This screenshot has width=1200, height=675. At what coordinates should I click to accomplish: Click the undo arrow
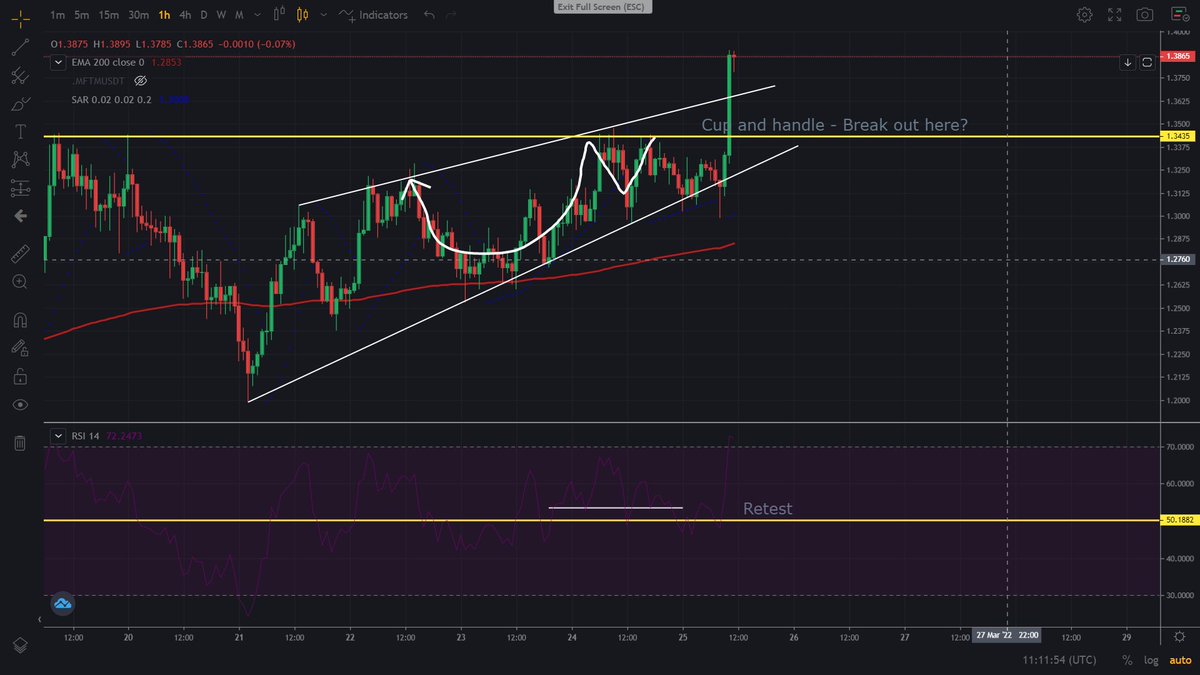coord(430,15)
